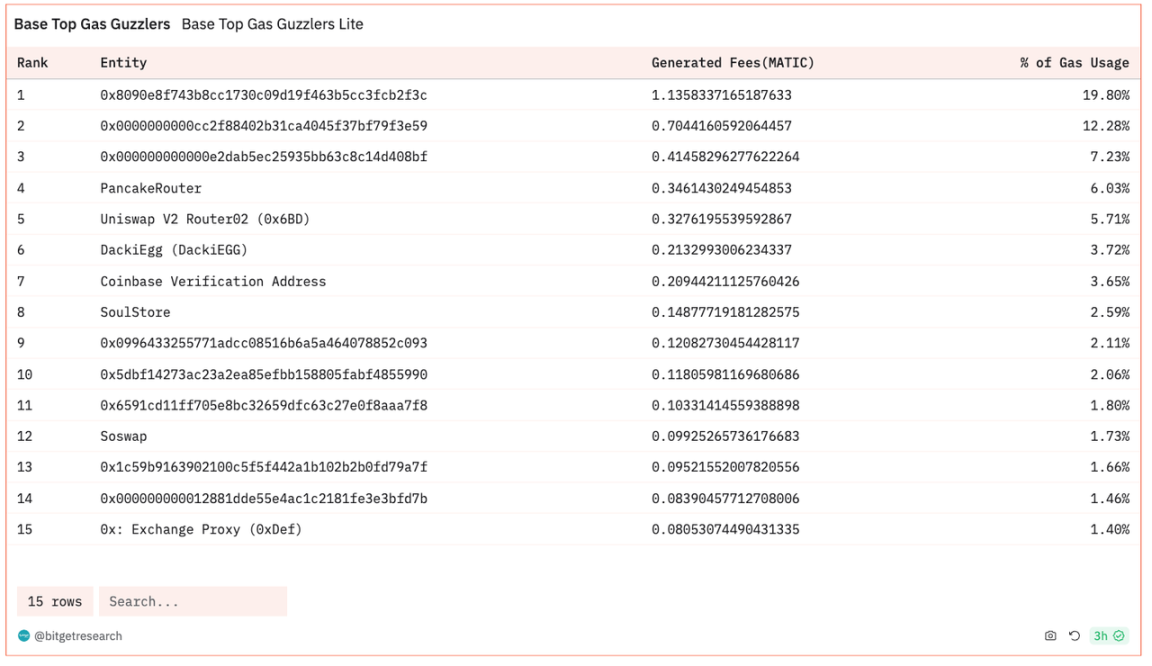The height and width of the screenshot is (666, 1152).
Task: Select the 3.72% gas usage cell
Action: click(1109, 250)
